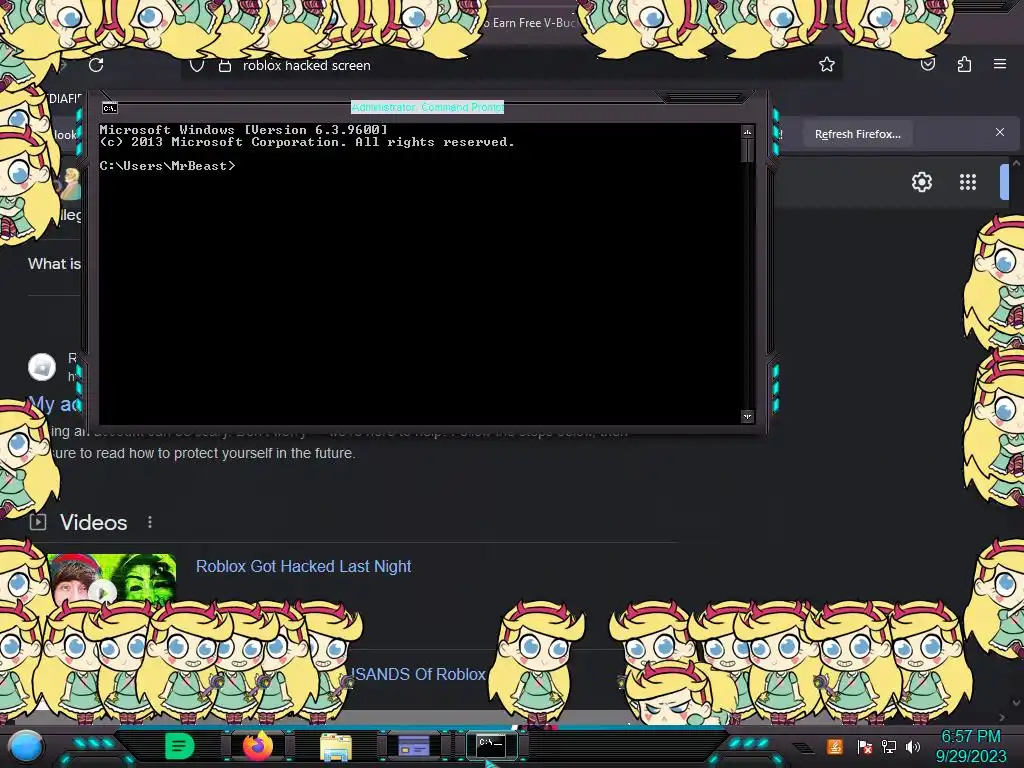Open the green chat app on taskbar
Image resolution: width=1024 pixels, height=768 pixels.
pos(179,746)
